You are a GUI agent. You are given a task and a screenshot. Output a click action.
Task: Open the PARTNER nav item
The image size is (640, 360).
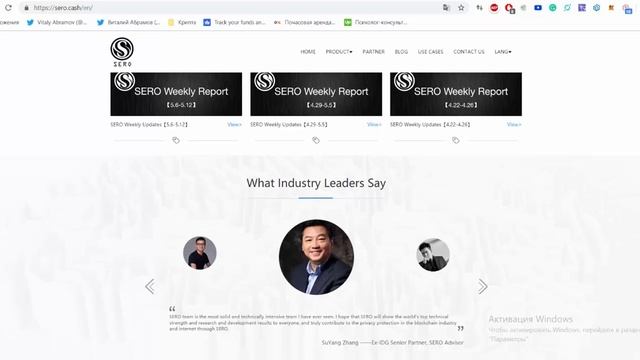coord(373,52)
